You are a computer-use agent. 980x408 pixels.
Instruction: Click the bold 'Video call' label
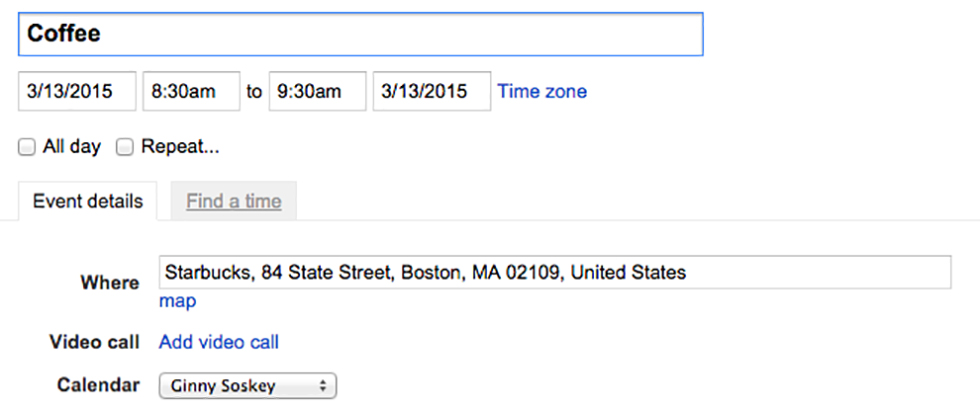pyautogui.click(x=95, y=342)
